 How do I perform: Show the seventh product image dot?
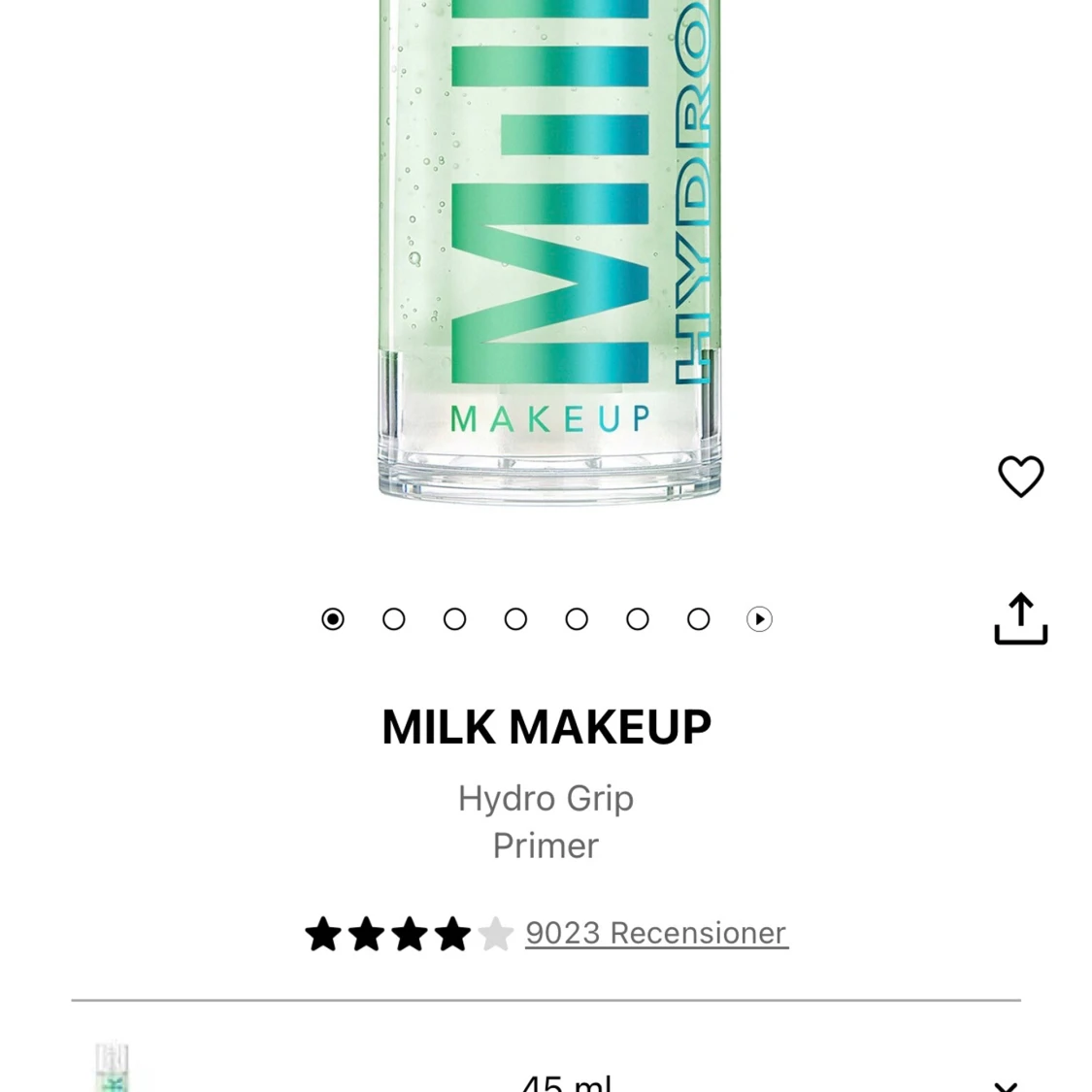[699, 619]
